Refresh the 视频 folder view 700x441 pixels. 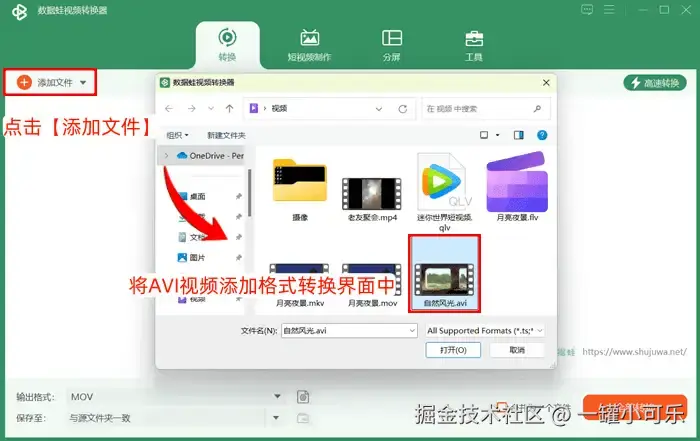[x=403, y=109]
